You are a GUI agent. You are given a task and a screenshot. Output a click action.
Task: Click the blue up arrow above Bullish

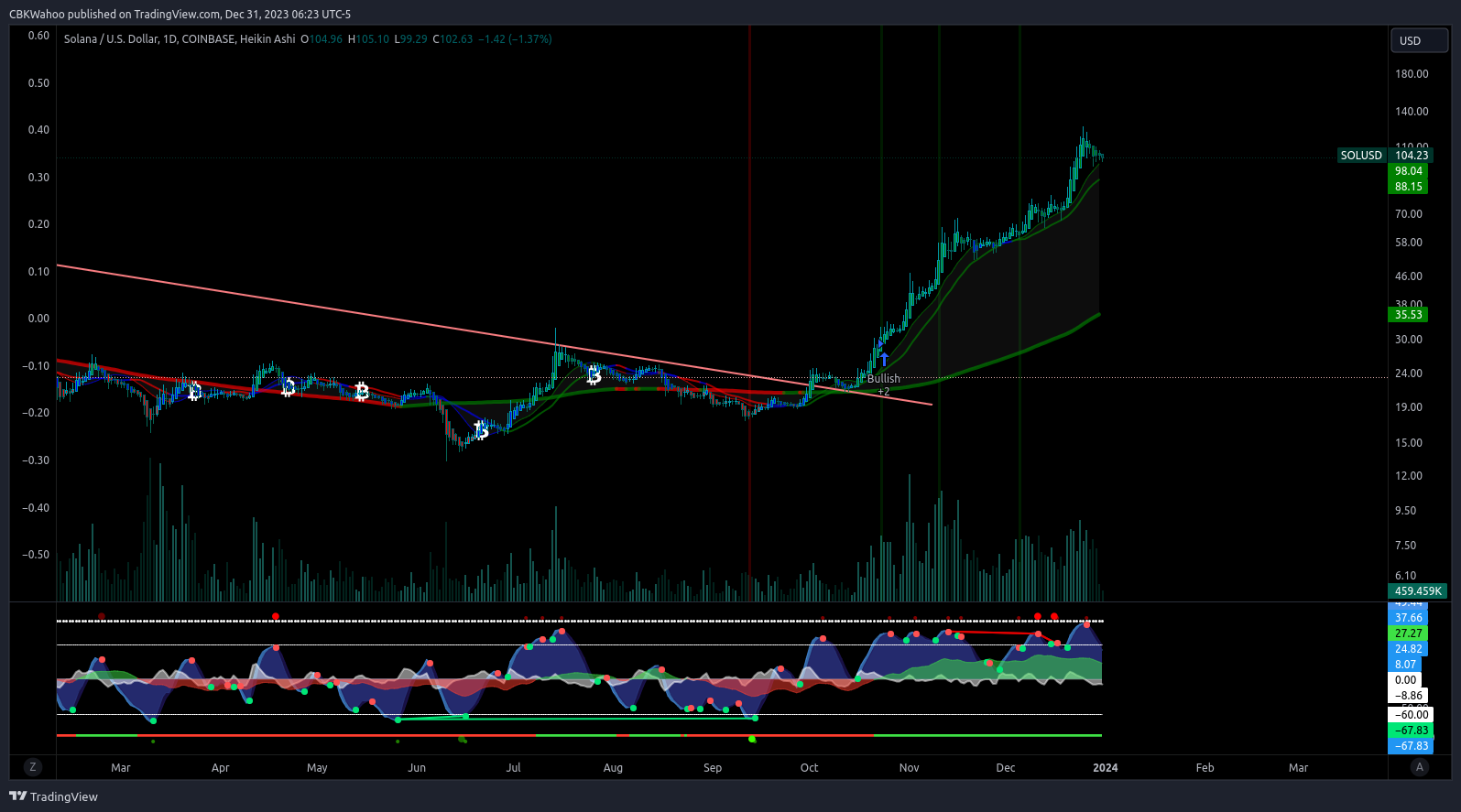point(884,360)
